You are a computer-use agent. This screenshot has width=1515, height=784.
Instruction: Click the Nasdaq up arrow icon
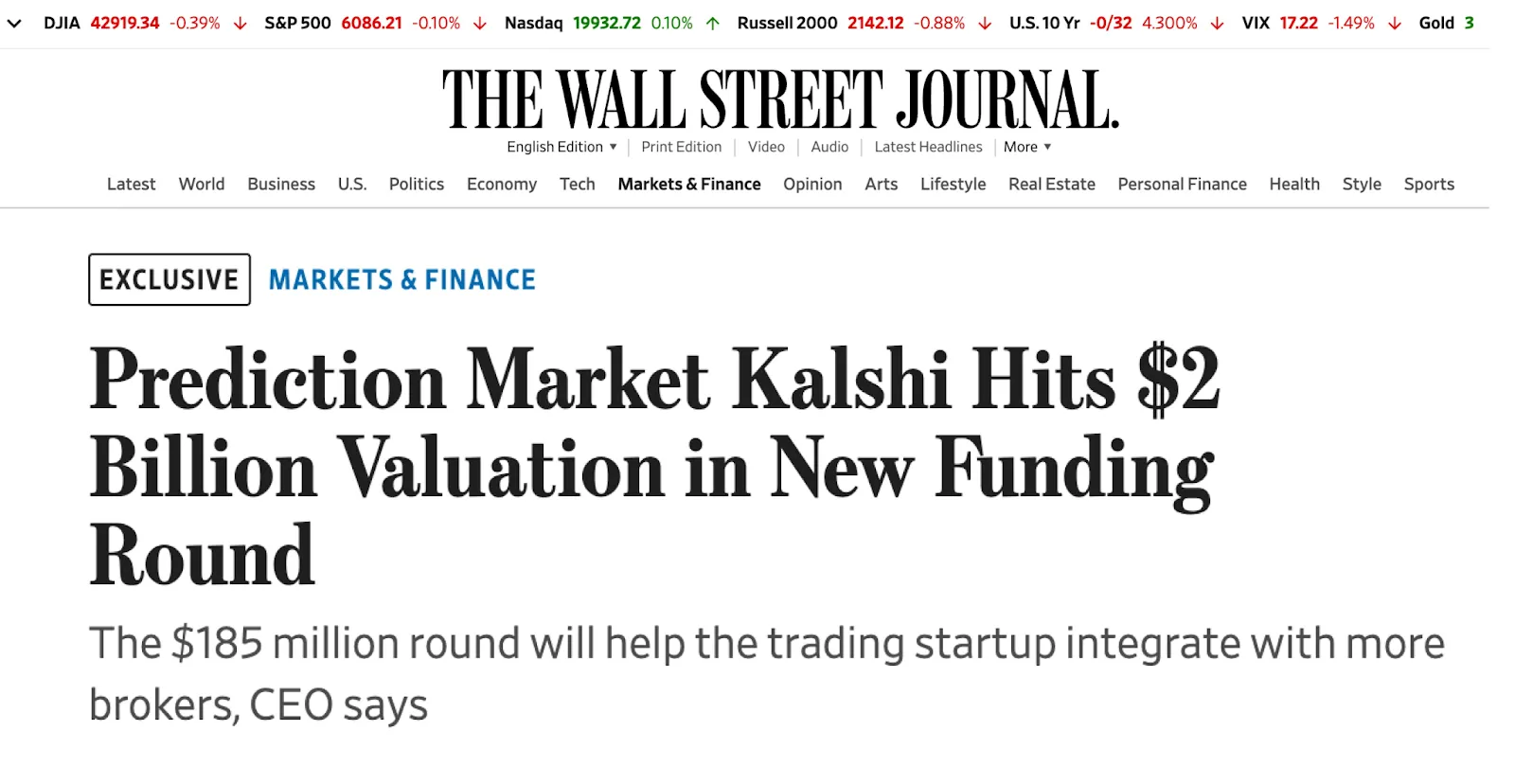click(713, 24)
